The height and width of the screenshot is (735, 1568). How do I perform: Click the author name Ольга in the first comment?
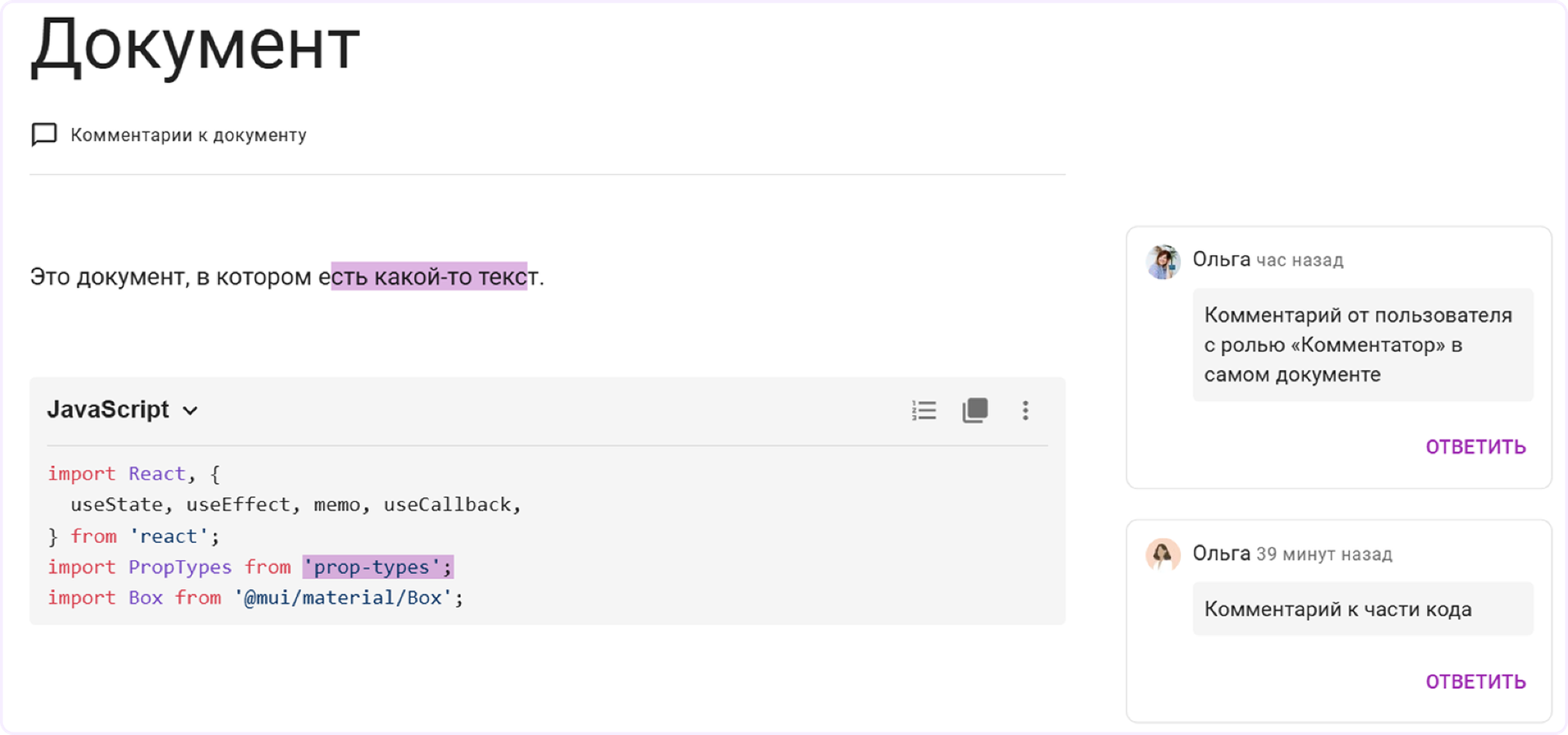(1221, 260)
